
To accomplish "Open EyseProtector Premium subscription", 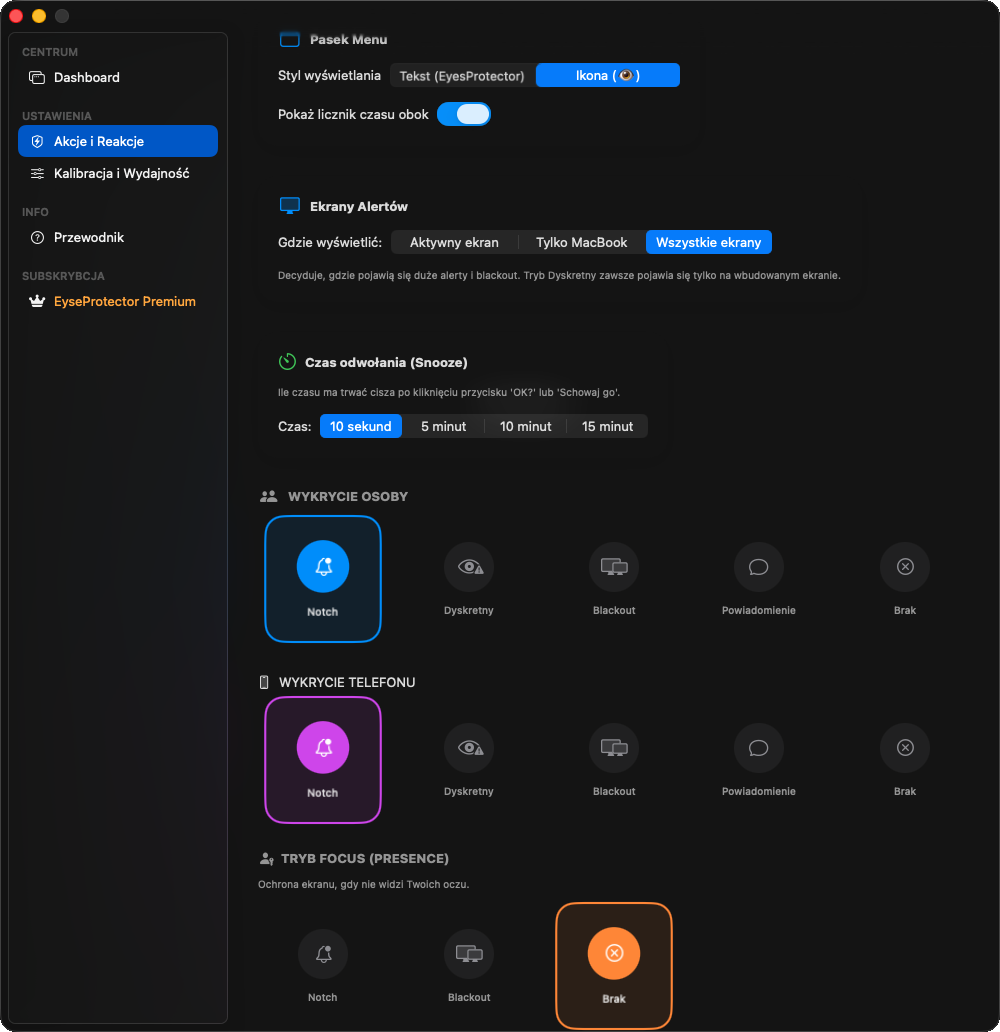I will click(x=124, y=301).
